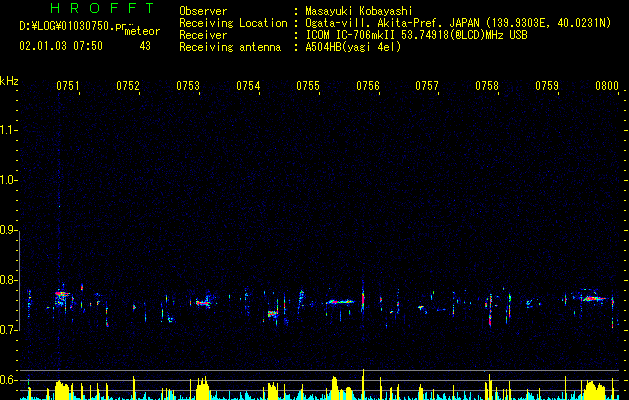629x400 pixels.
Task: Click the date stamp 02.01.03 07:50
Action: pyautogui.click(x=61, y=46)
